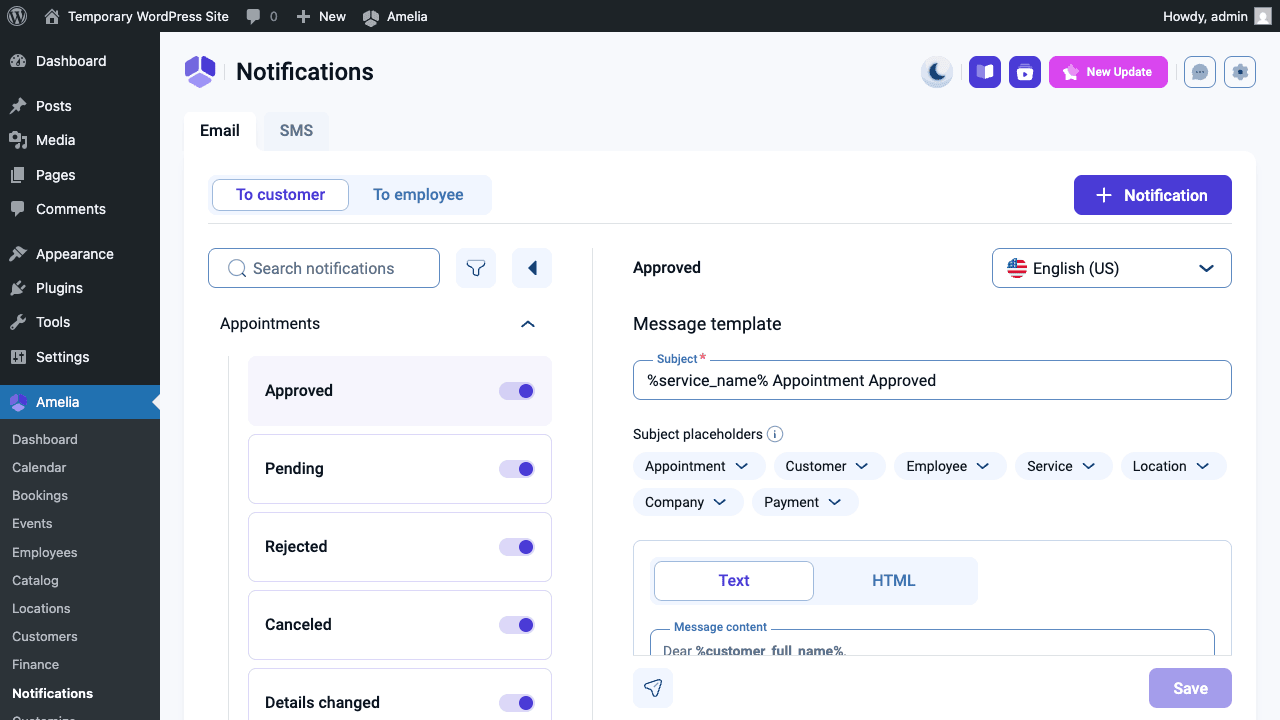Click the Save button

(1190, 688)
